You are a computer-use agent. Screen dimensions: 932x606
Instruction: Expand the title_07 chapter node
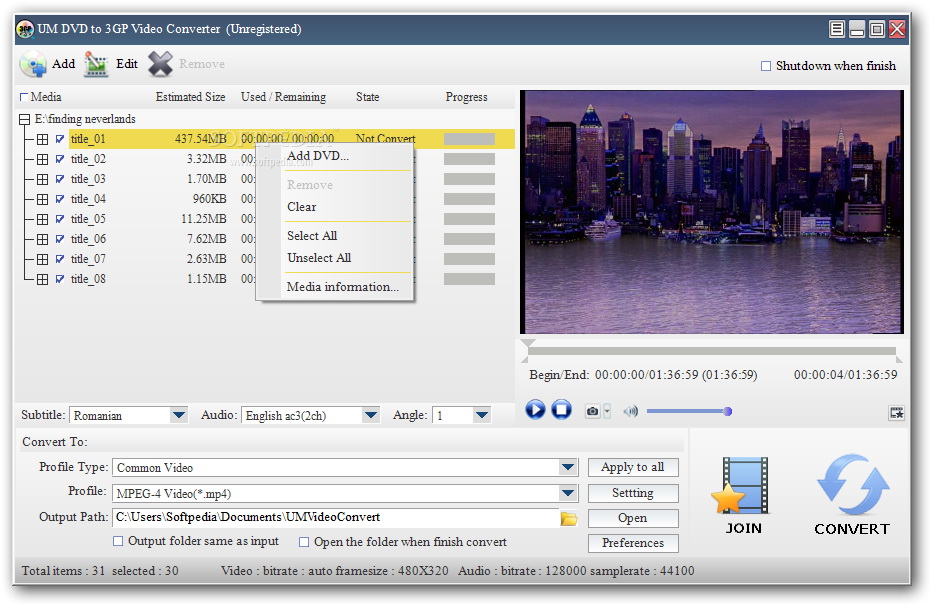(x=42, y=259)
